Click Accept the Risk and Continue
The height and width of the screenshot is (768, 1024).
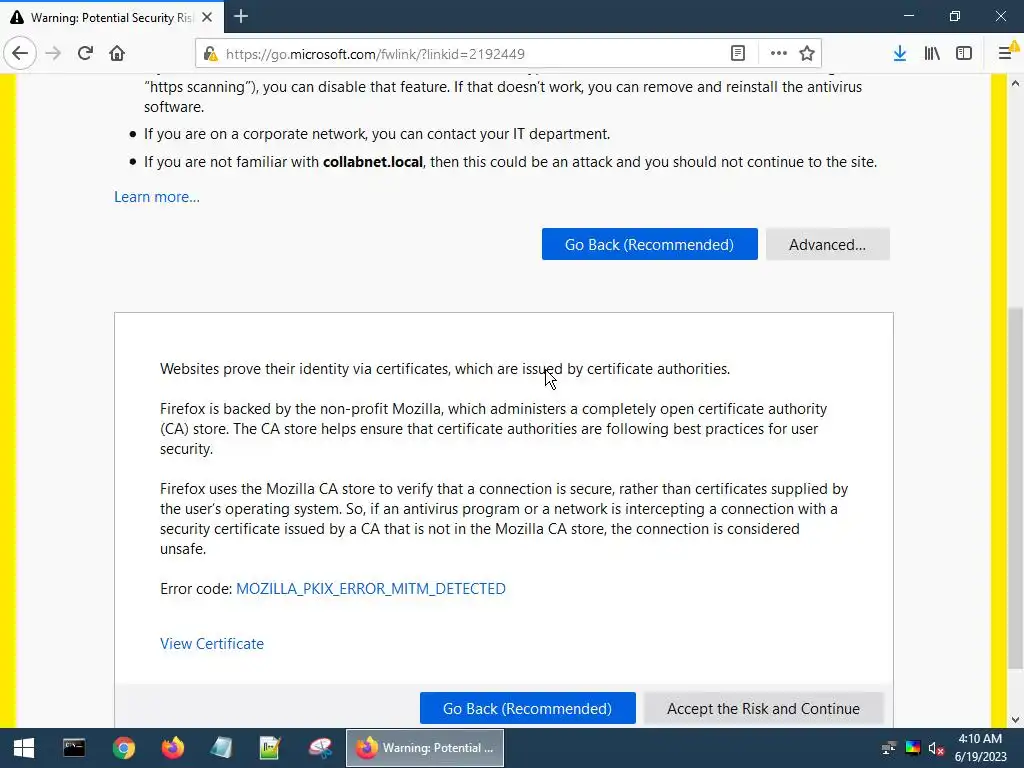(763, 709)
